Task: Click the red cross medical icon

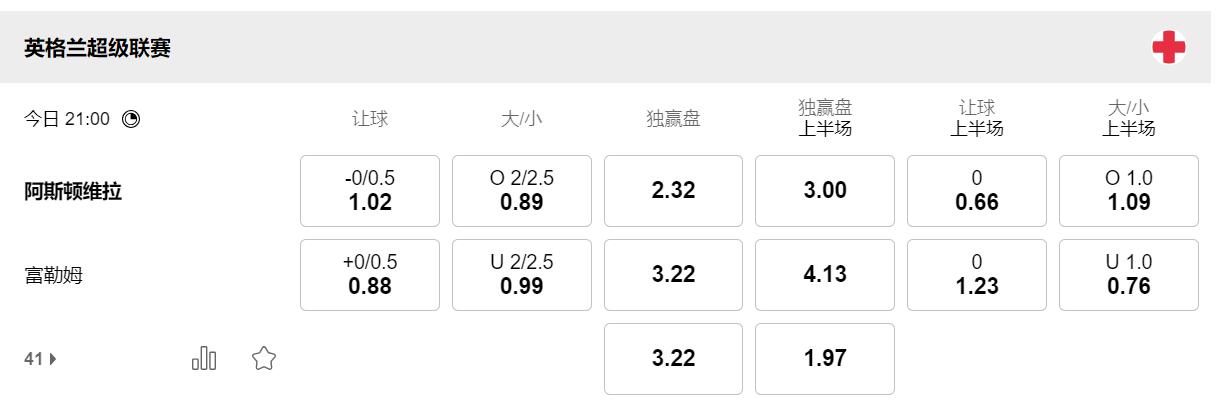Action: [x=1168, y=47]
